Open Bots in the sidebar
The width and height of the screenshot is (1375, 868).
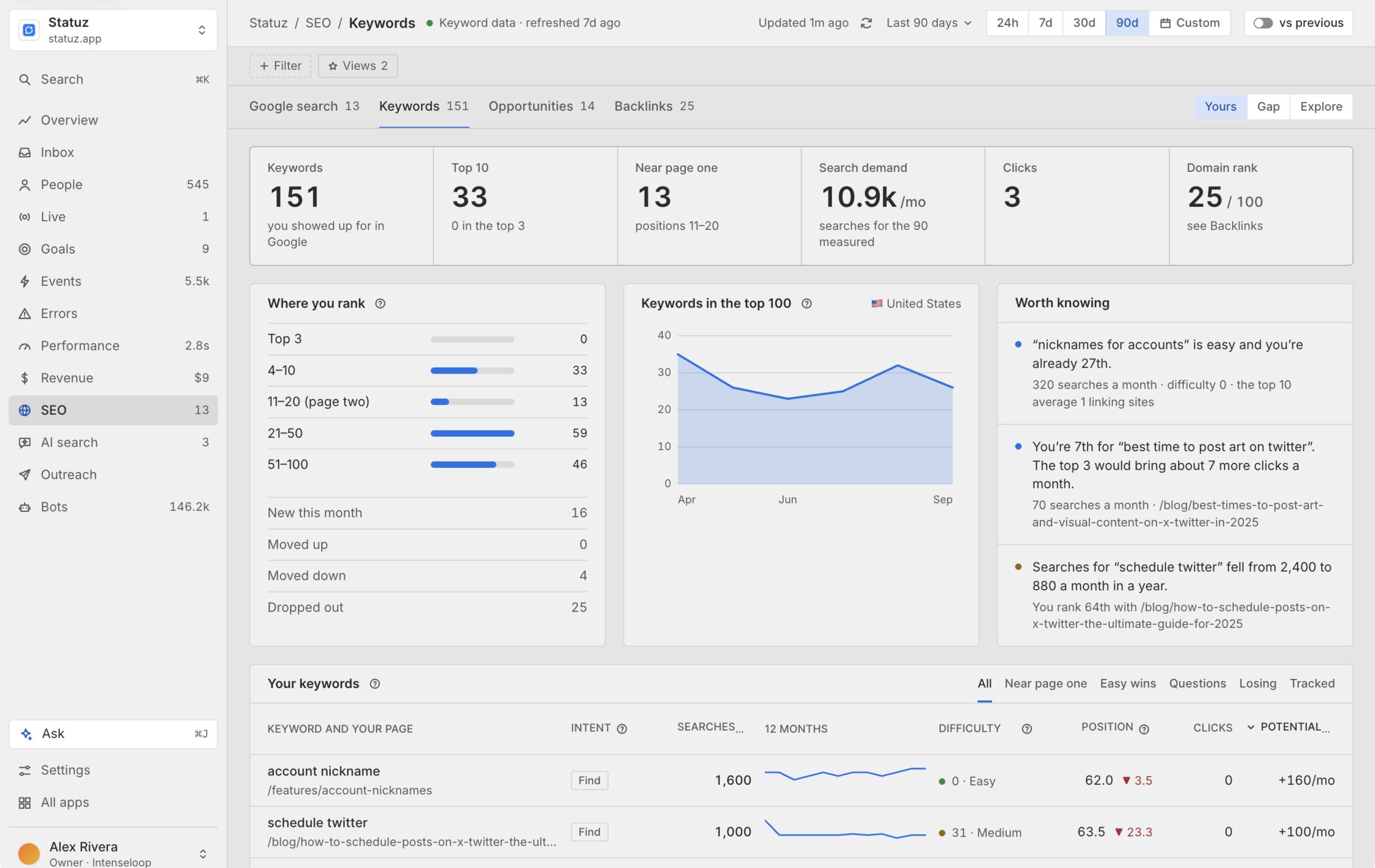tap(114, 507)
